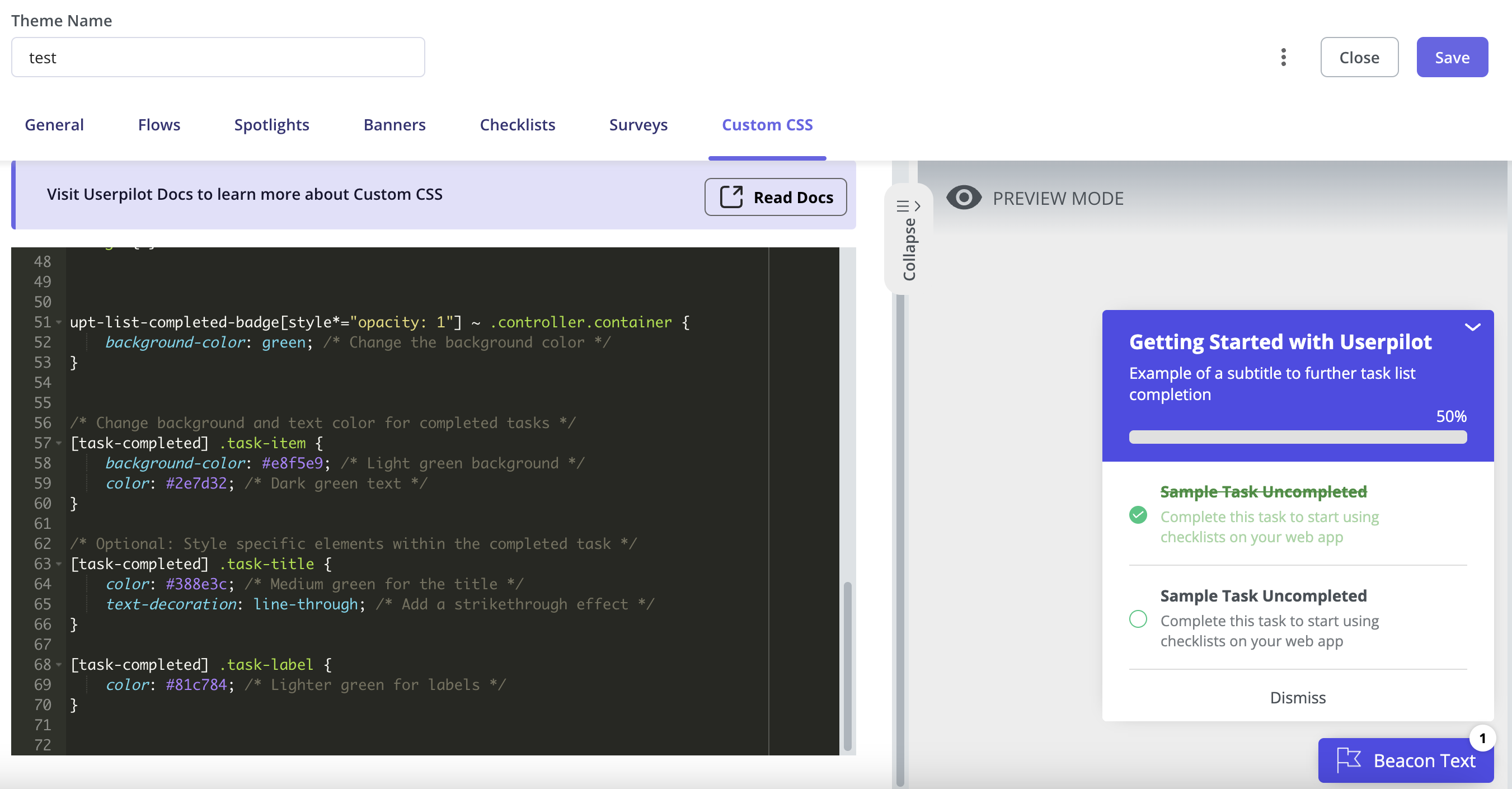
Task: Switch to the General tab
Action: pyautogui.click(x=54, y=124)
